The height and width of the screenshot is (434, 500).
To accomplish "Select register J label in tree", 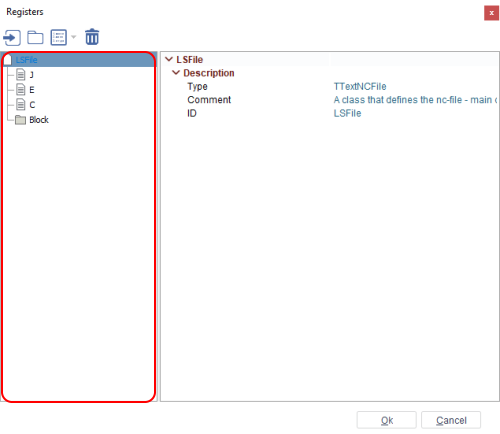I will tap(31, 75).
